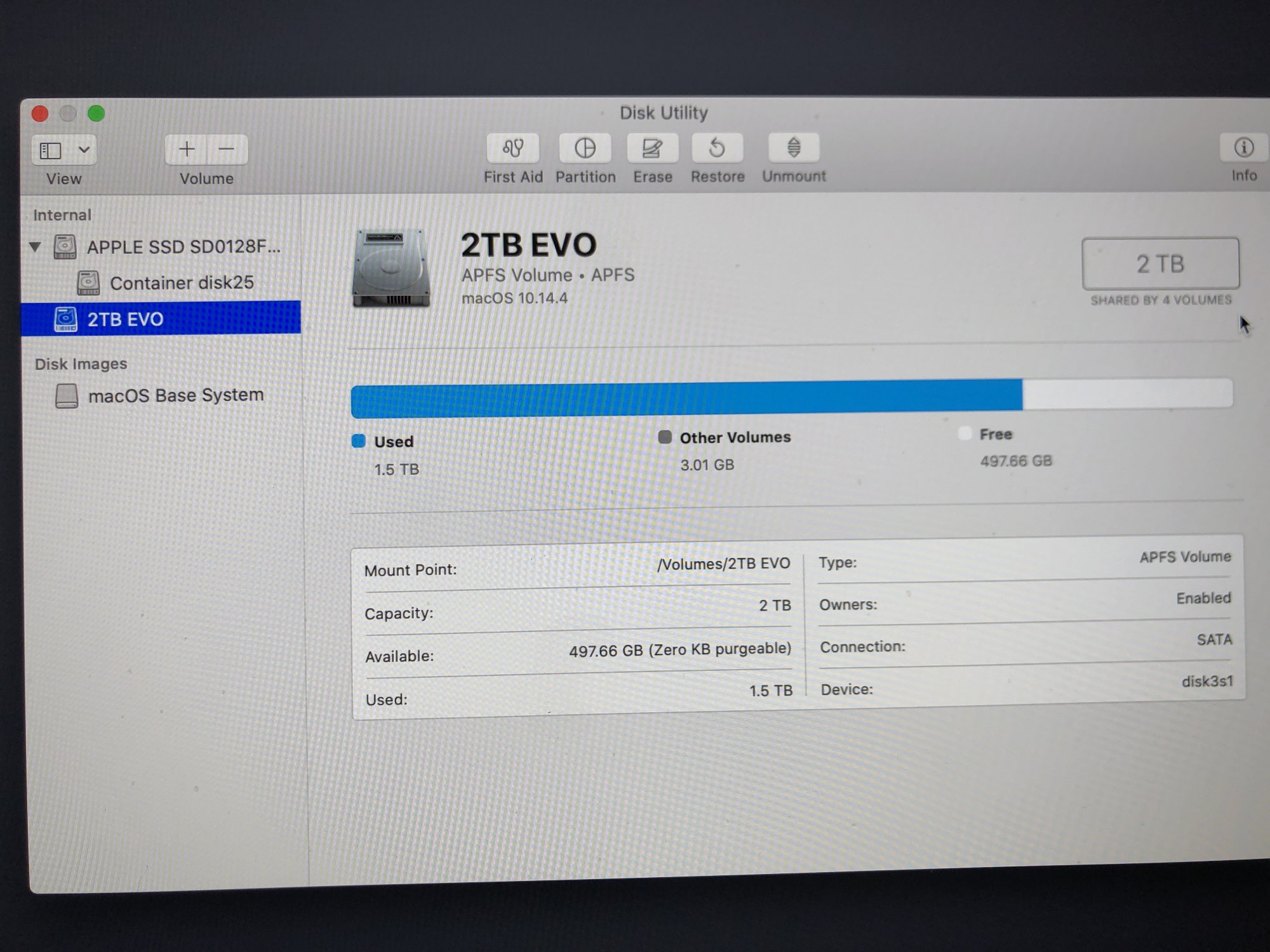The image size is (1270, 952).
Task: Click the blue Used legend swatch
Action: tap(358, 441)
